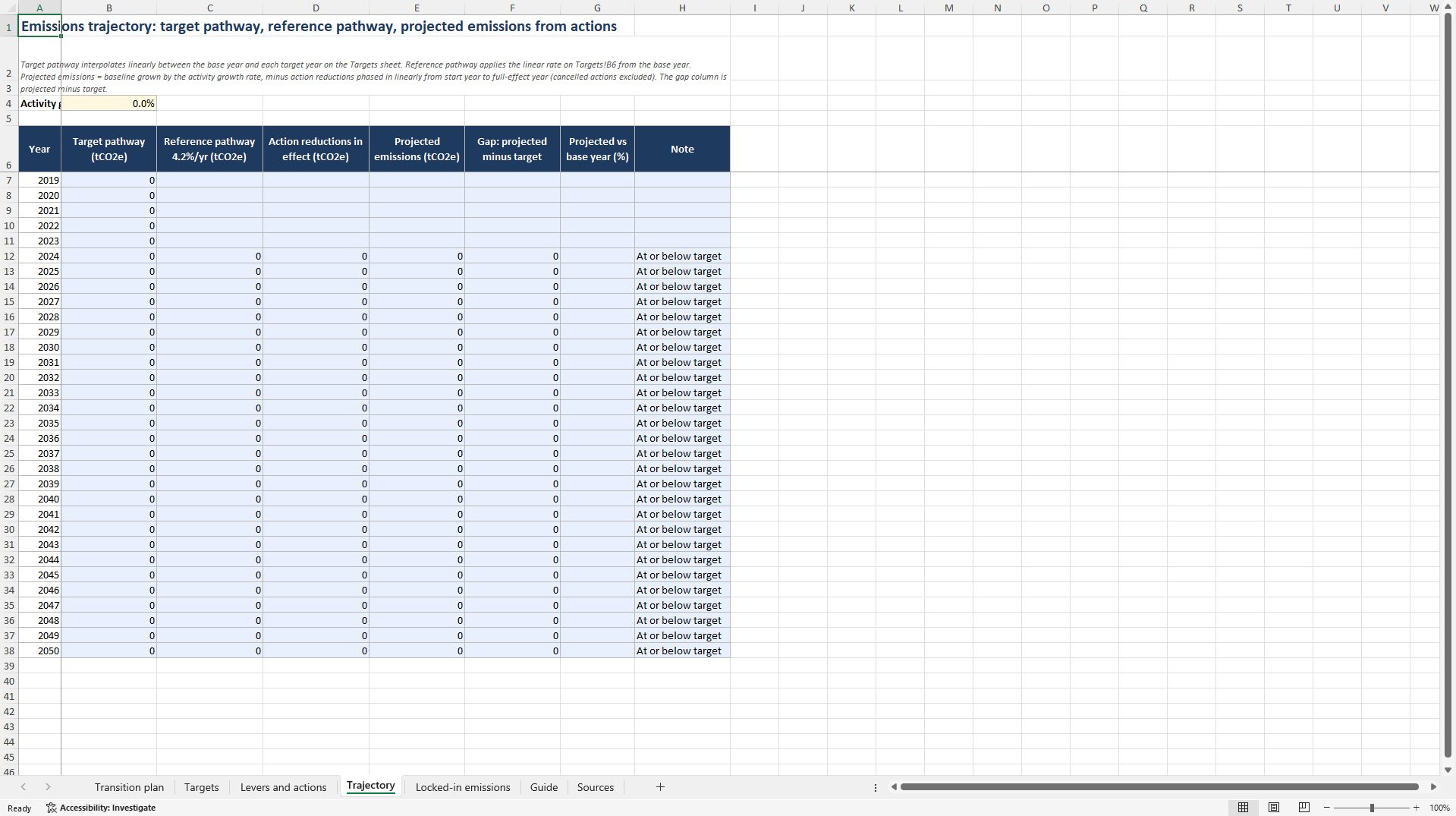
Task: Select row 6 header
Action: [9, 149]
